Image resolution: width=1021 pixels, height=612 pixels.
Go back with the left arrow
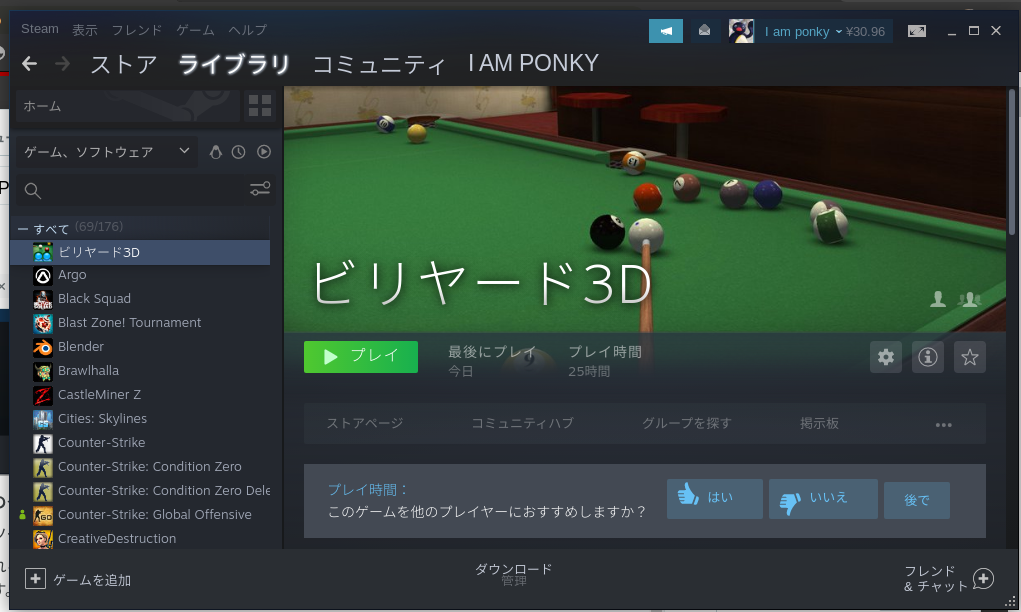click(x=29, y=64)
